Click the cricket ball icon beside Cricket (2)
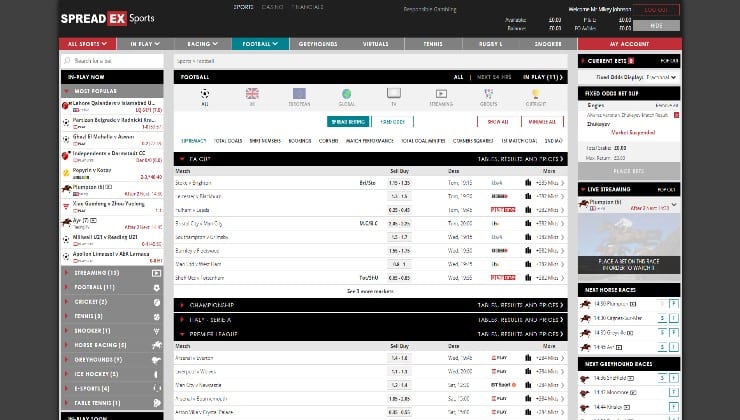The width and height of the screenshot is (740, 420). [x=157, y=302]
